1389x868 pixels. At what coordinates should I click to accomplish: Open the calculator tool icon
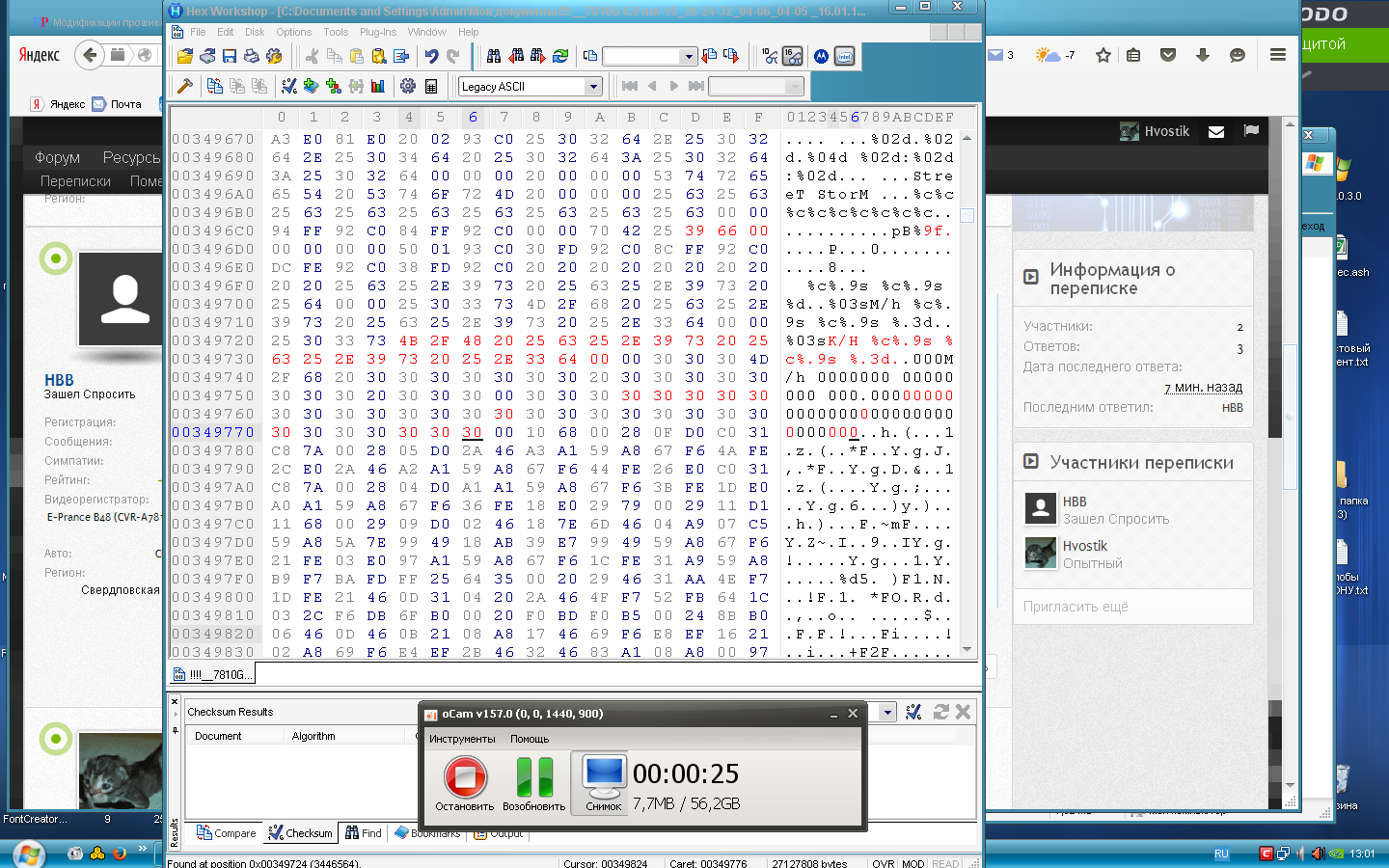pos(431,87)
